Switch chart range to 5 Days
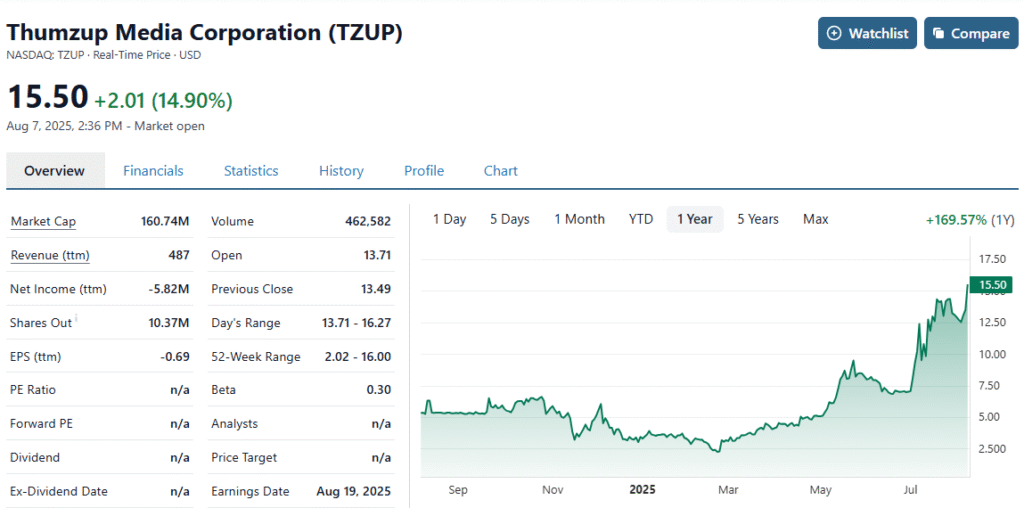Screen dimensions: 1024x508 point(509,219)
